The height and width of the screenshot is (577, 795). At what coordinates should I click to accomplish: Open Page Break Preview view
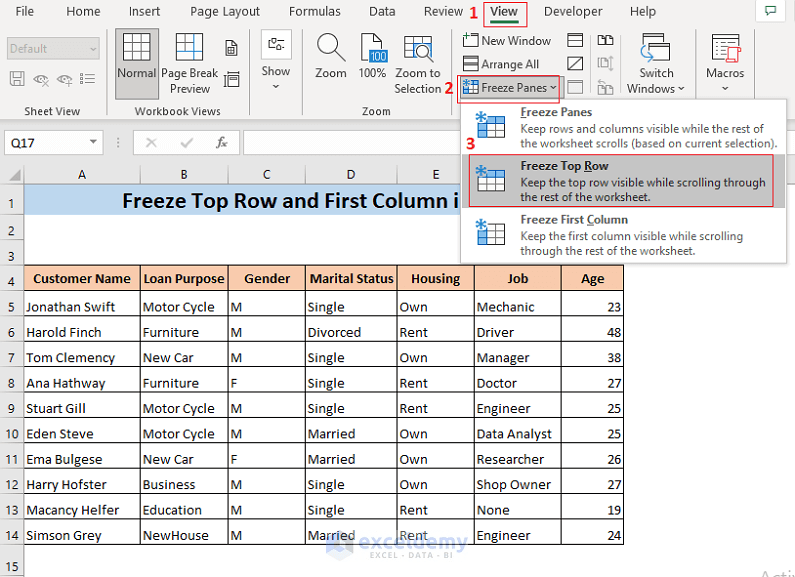click(189, 63)
